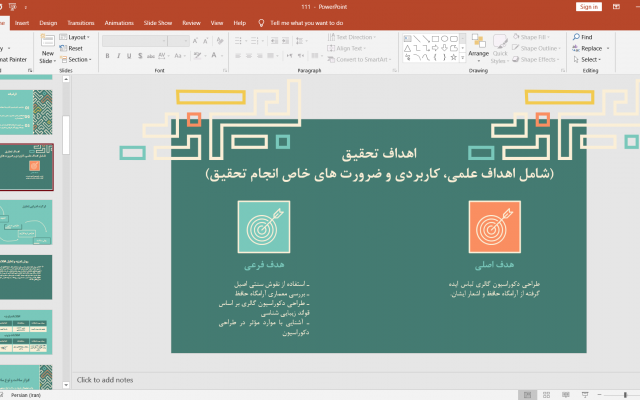Start Slide Show from status bar

pos(585,395)
